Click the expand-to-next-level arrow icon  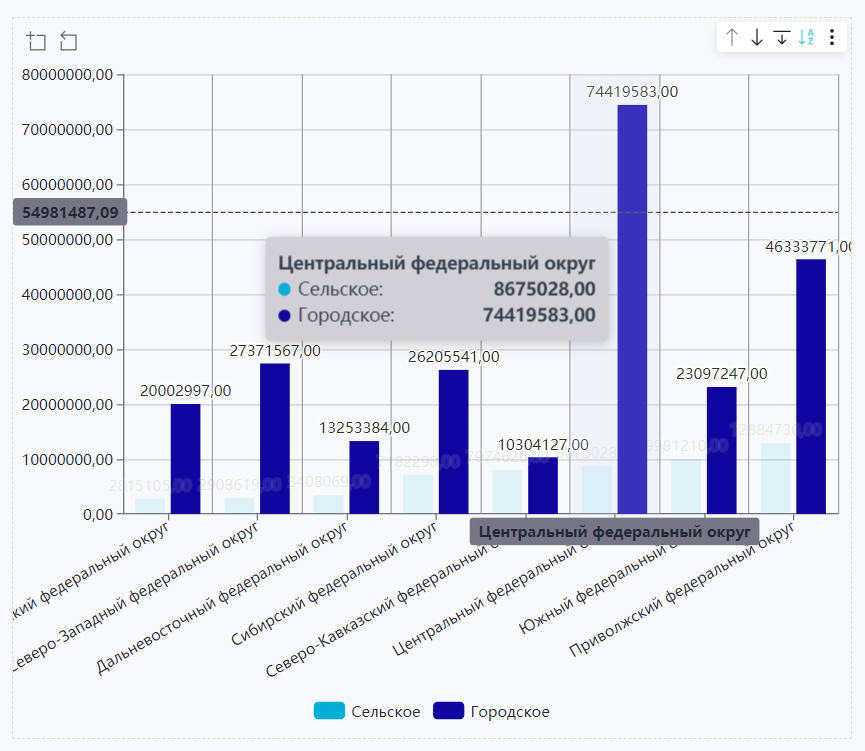pos(782,38)
